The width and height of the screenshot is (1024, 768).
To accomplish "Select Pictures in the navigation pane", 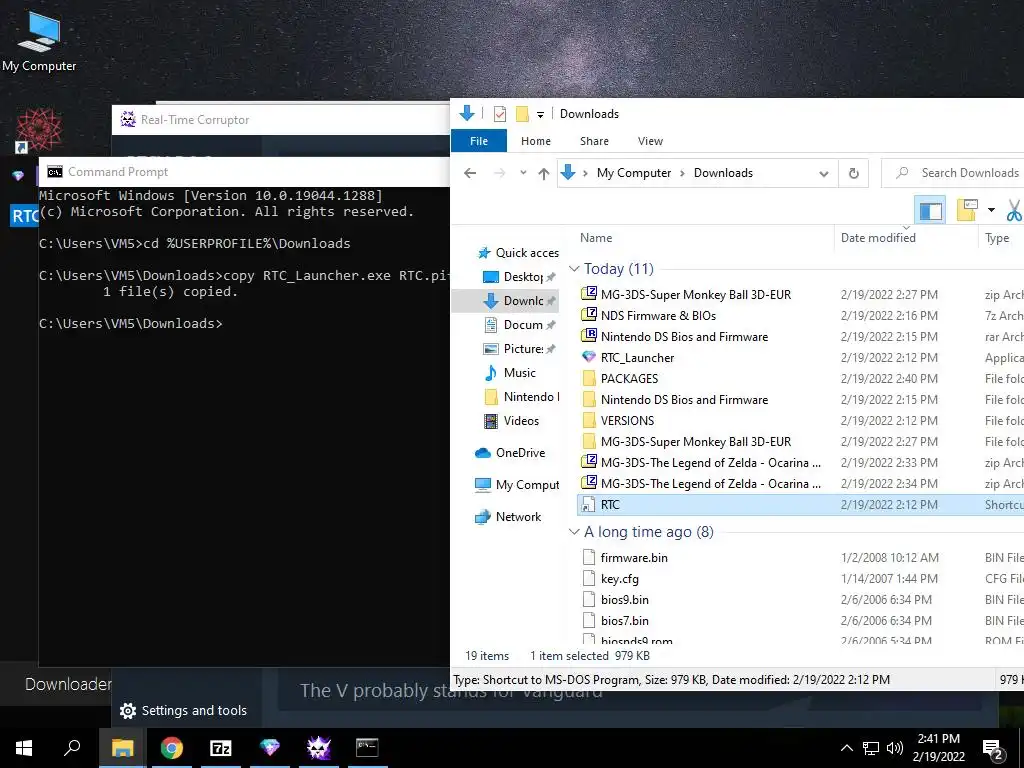I will tap(519, 349).
